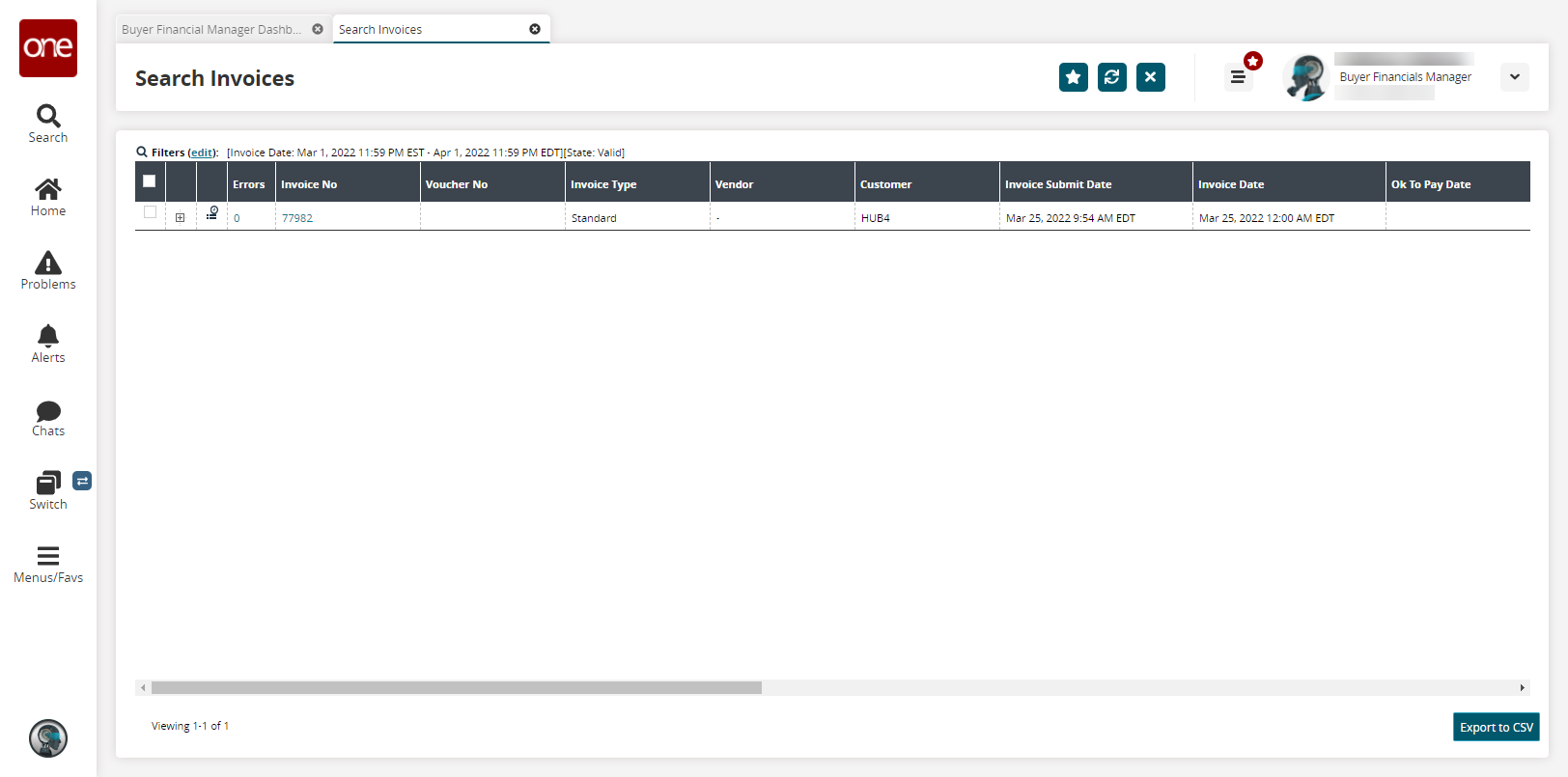Sort by the Vendor column header

tap(782, 183)
